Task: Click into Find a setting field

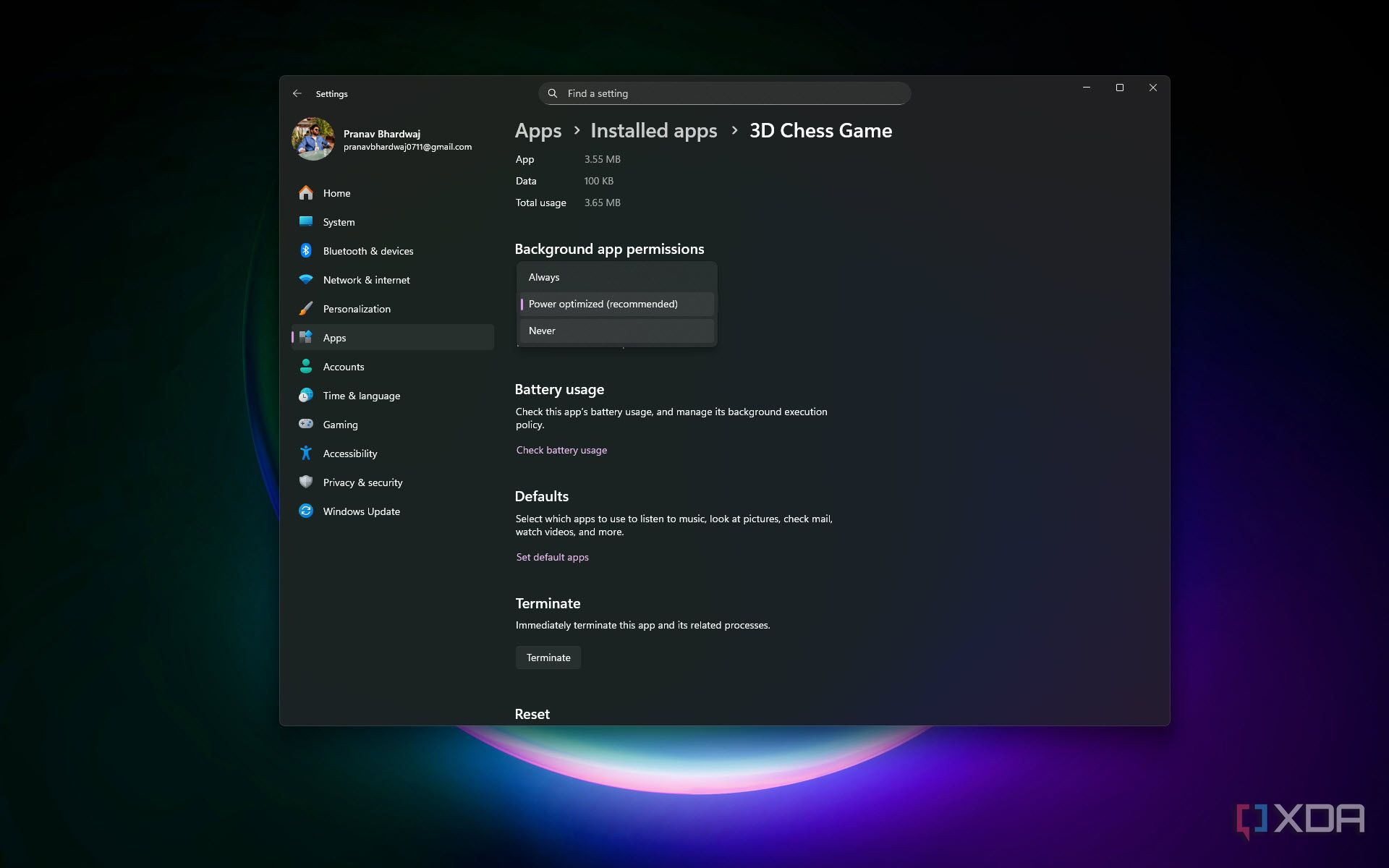Action: pyautogui.click(x=724, y=93)
